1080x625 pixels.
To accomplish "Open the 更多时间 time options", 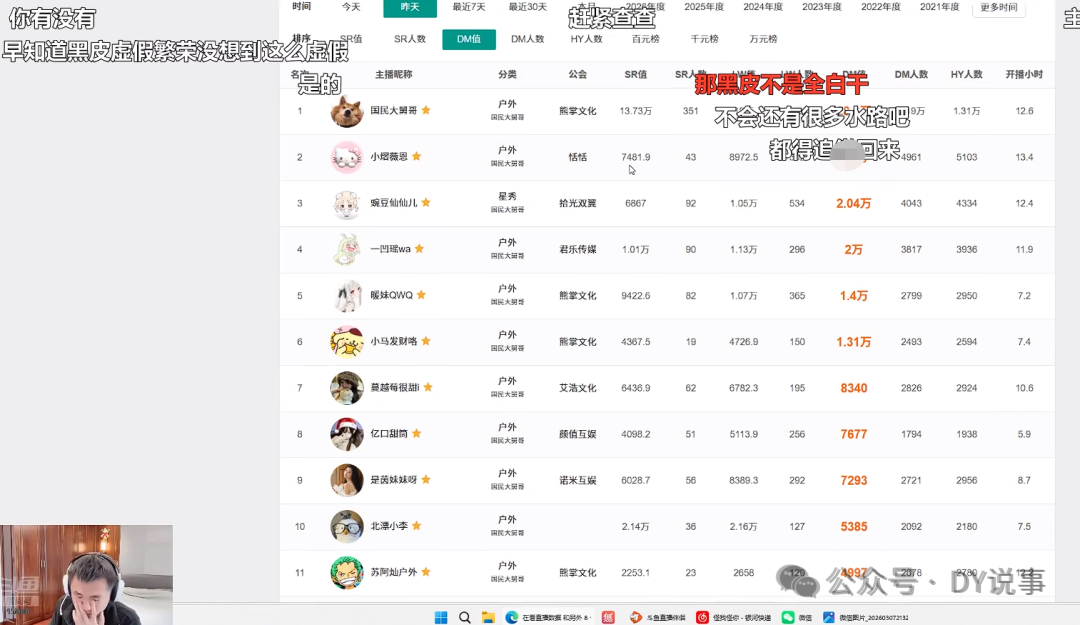I will pos(999,8).
